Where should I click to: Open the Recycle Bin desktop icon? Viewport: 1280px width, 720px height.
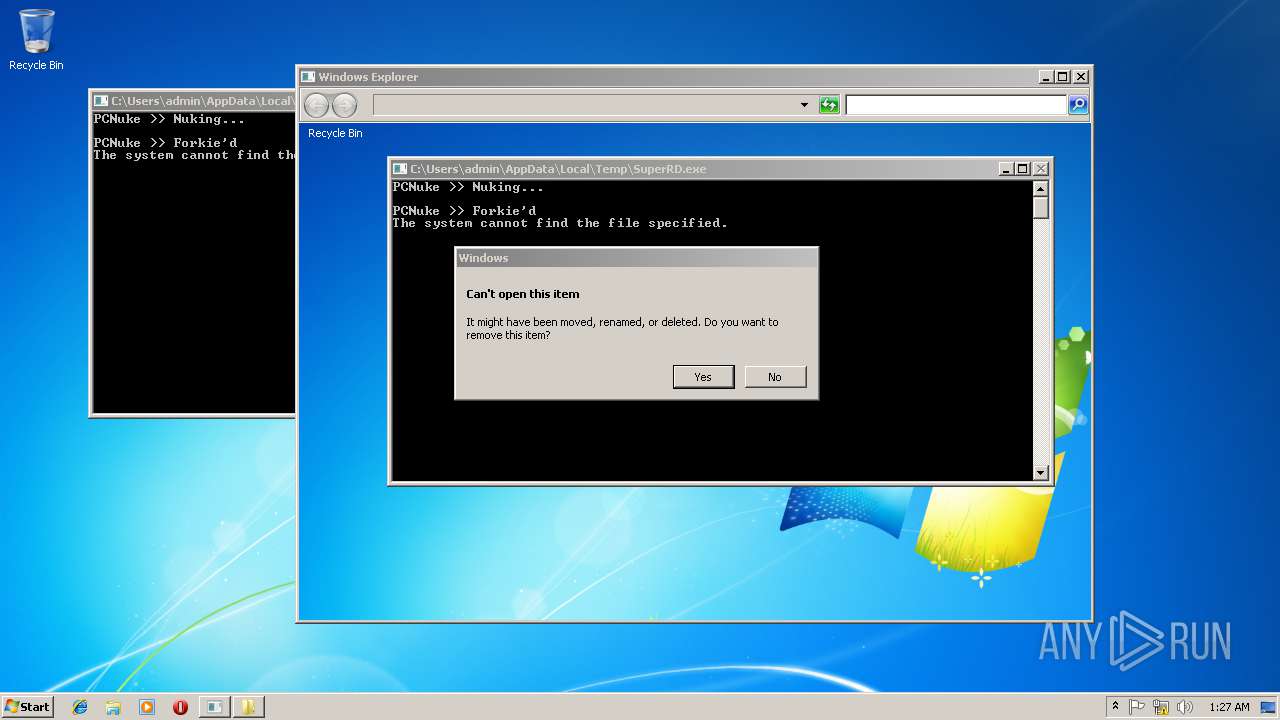pos(36,40)
